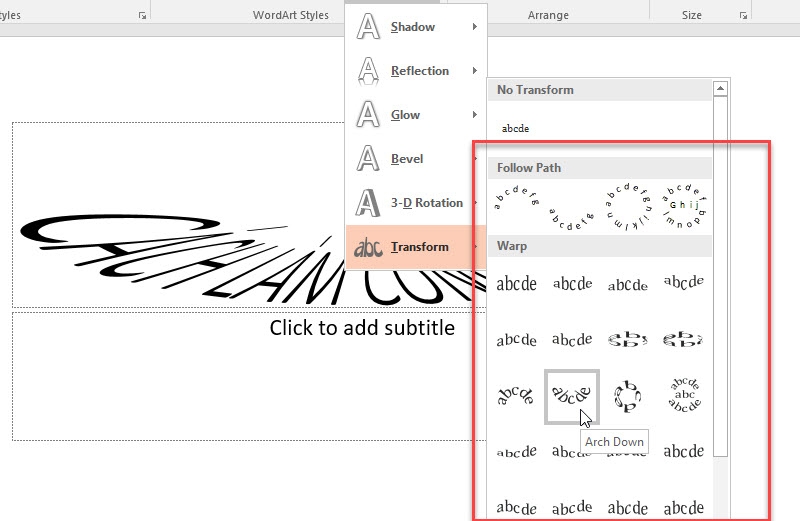Apply the Square warp in first Warp row

(x=516, y=284)
